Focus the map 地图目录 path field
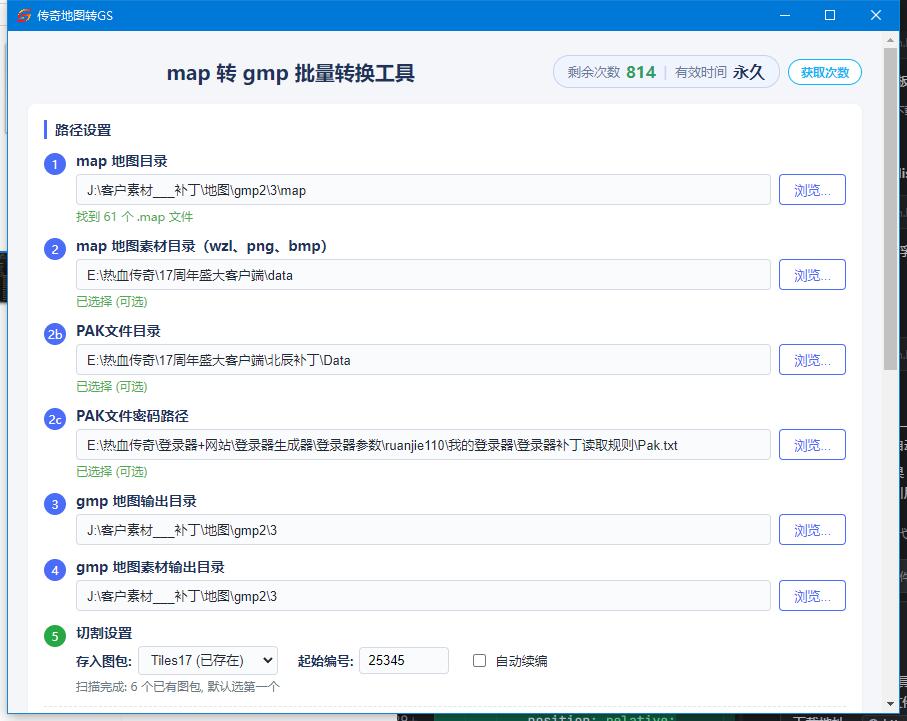 click(423, 190)
